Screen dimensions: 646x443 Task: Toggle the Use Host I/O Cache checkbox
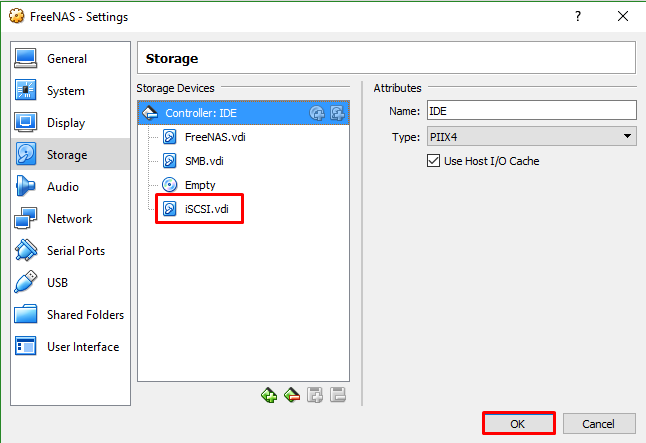click(x=434, y=161)
